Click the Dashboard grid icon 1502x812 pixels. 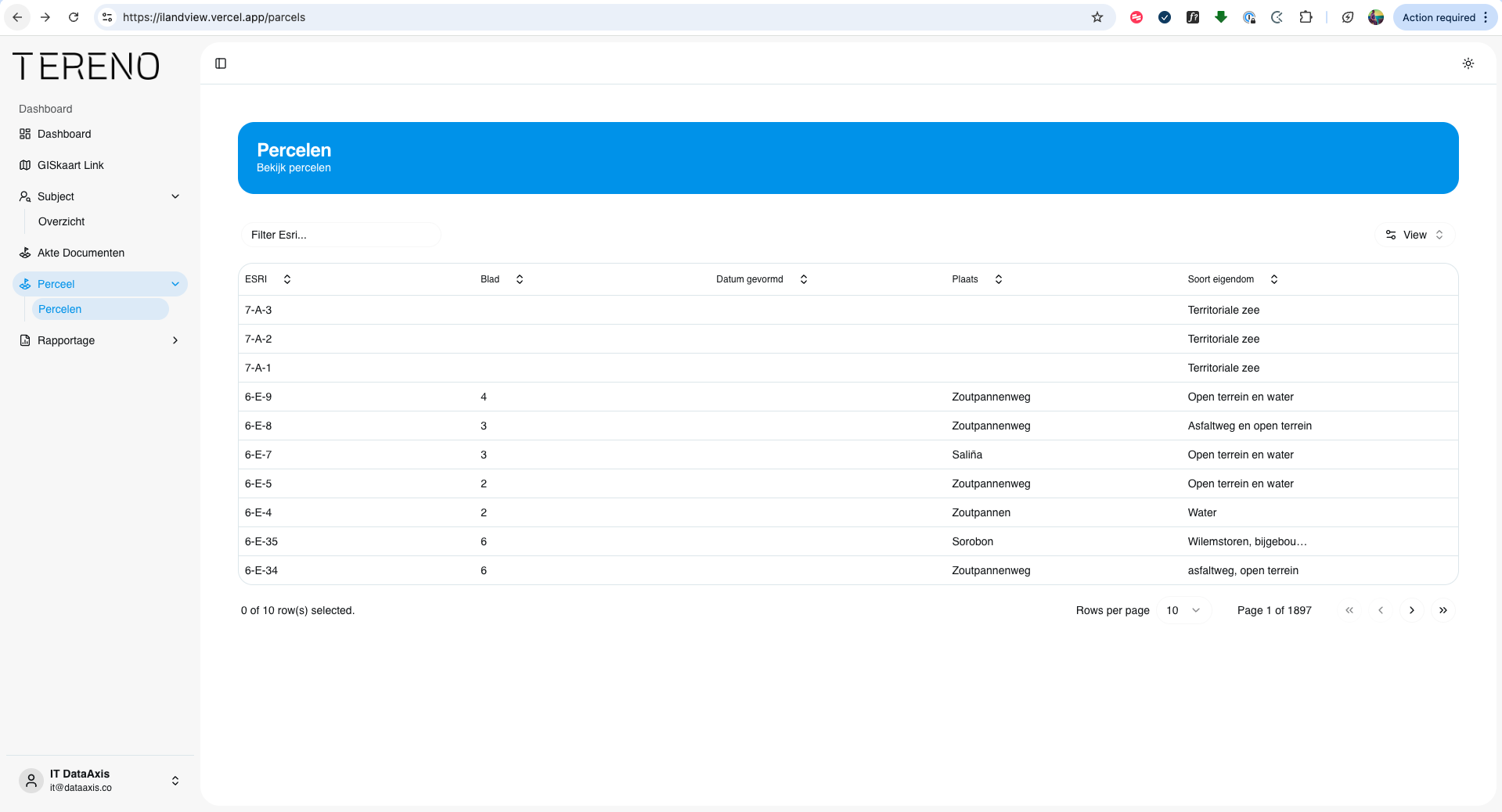(25, 134)
